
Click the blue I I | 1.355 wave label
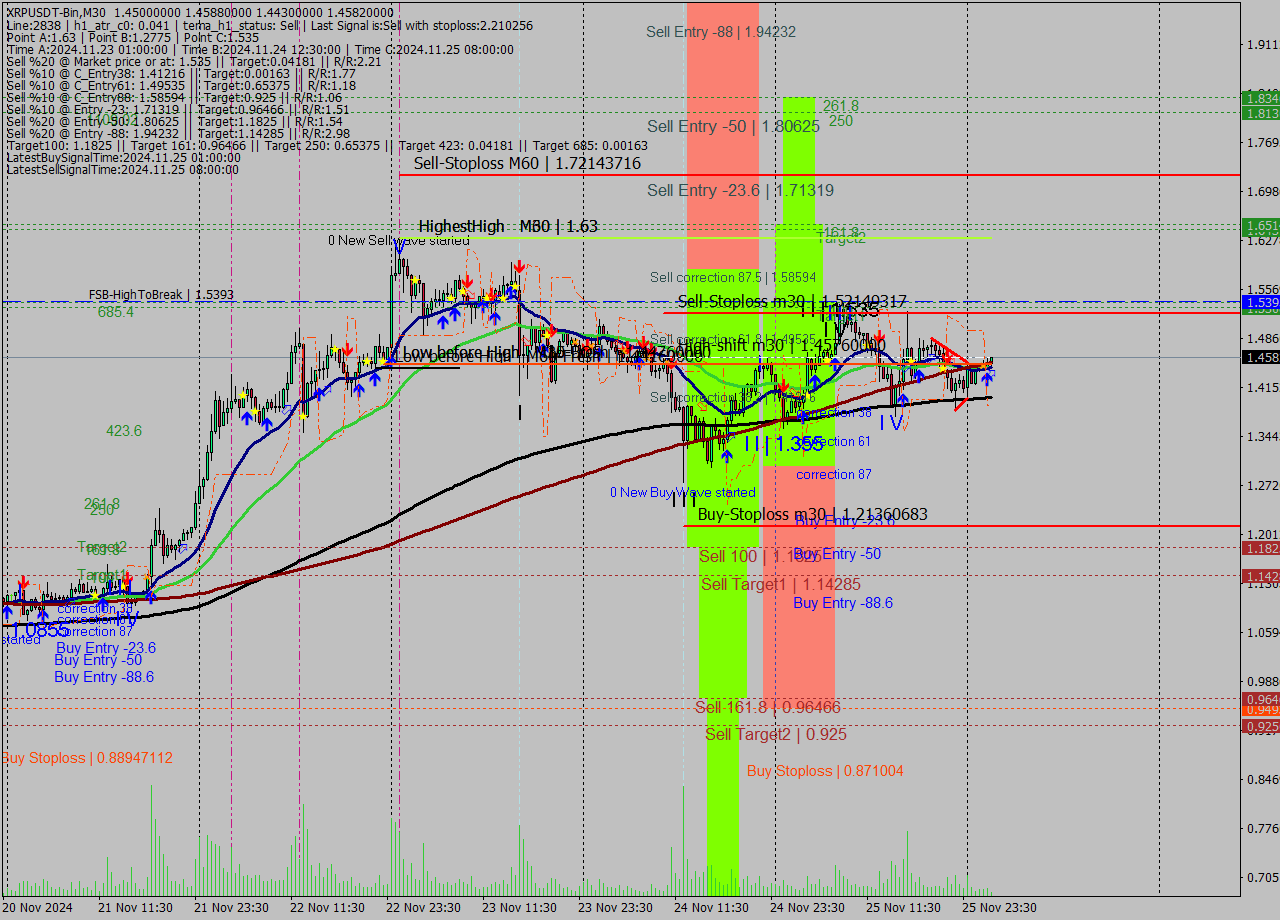click(x=783, y=444)
